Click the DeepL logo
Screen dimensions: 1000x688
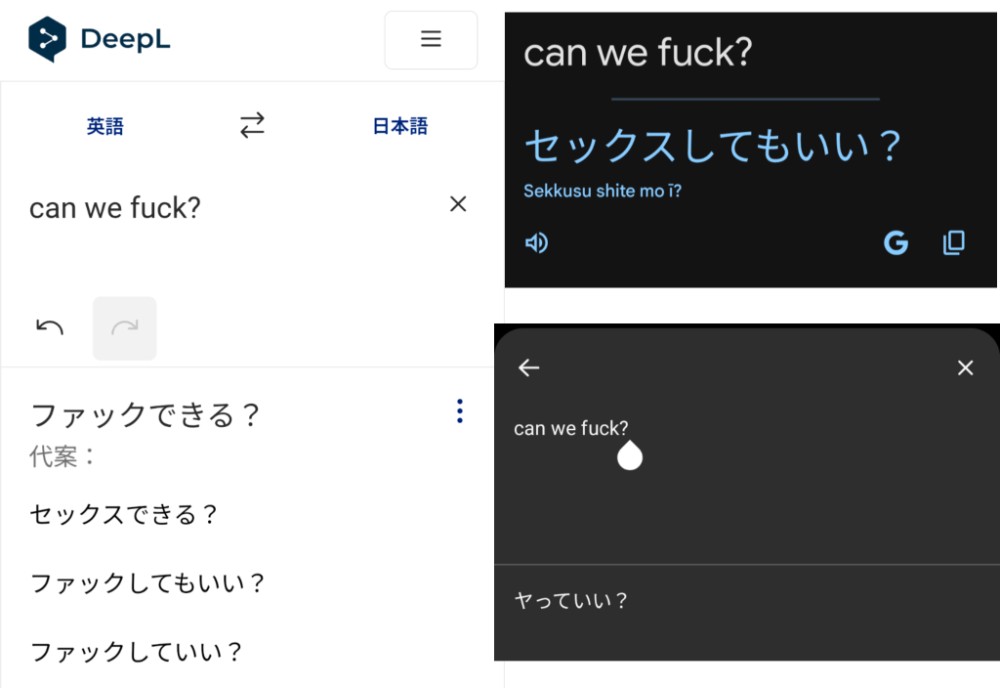[99, 40]
